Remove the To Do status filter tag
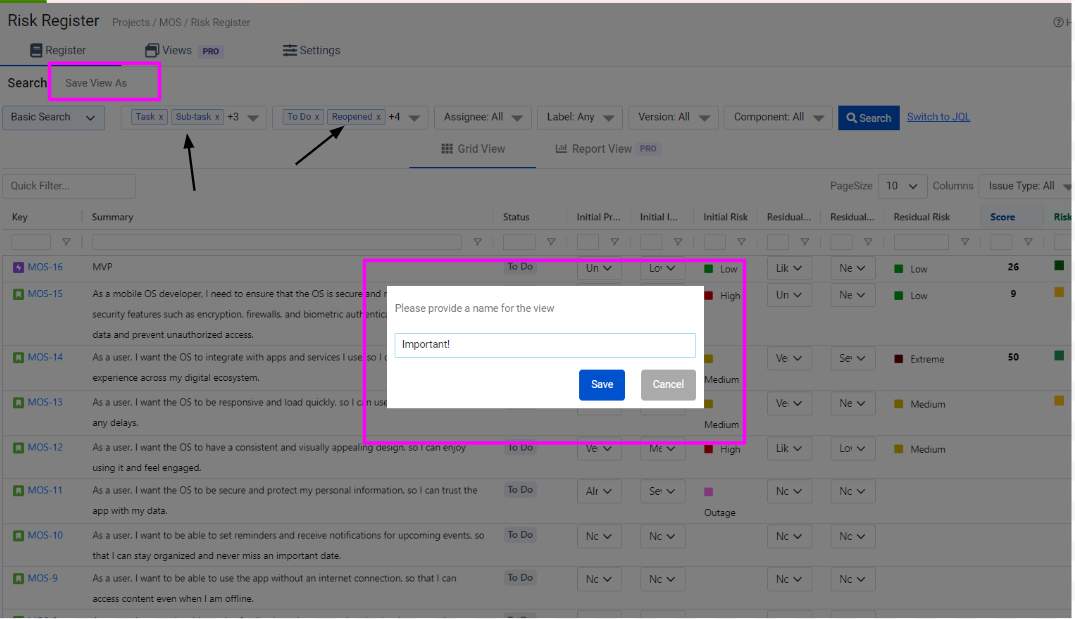The width and height of the screenshot is (1075, 619). 317,117
